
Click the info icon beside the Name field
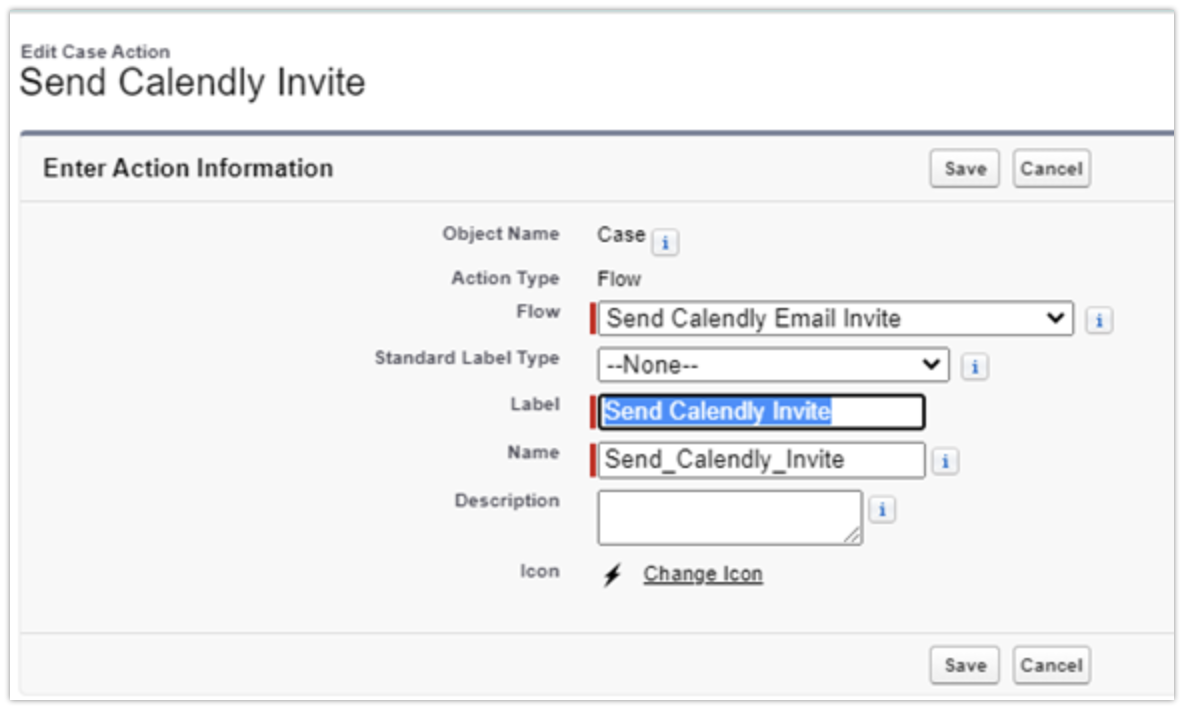(948, 461)
